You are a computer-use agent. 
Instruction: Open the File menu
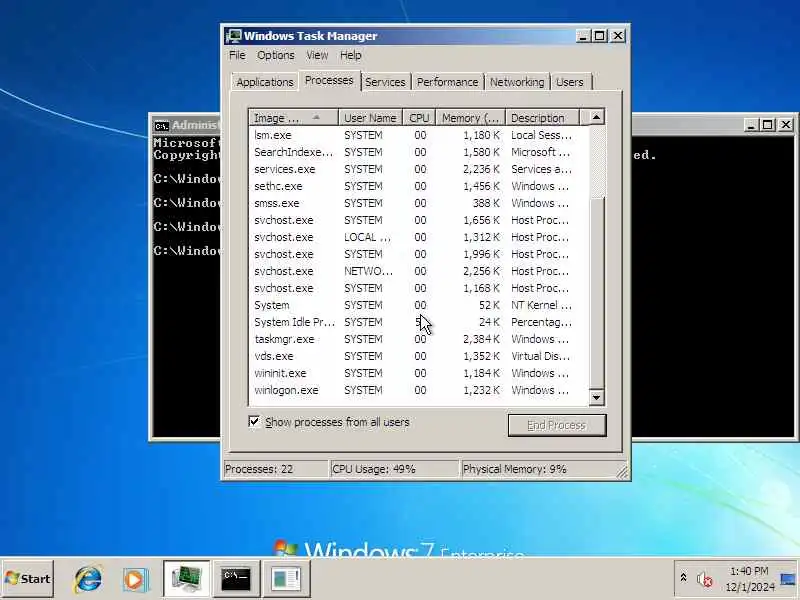pos(237,55)
